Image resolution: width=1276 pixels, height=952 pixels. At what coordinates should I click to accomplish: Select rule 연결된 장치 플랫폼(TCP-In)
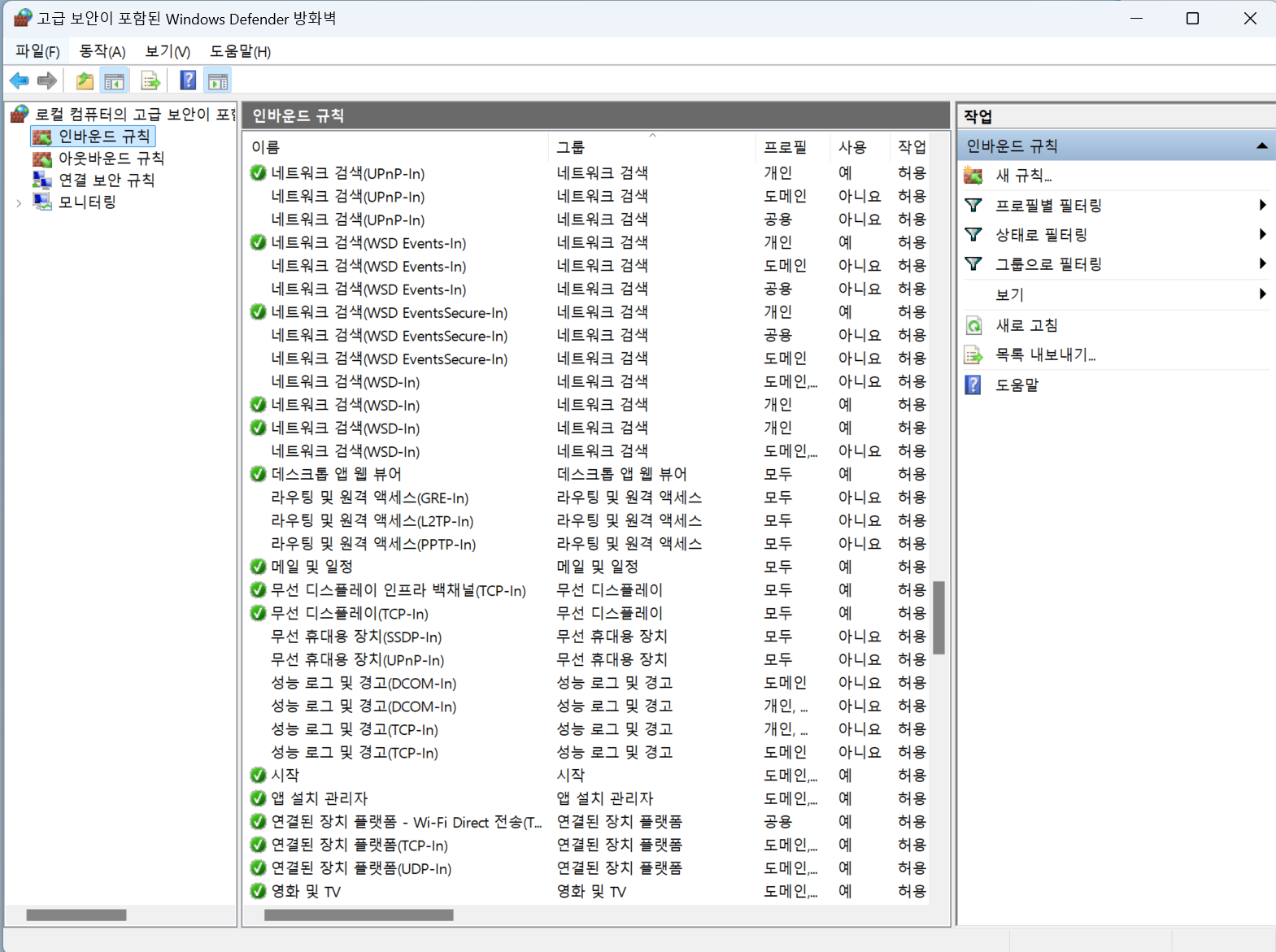(359, 845)
